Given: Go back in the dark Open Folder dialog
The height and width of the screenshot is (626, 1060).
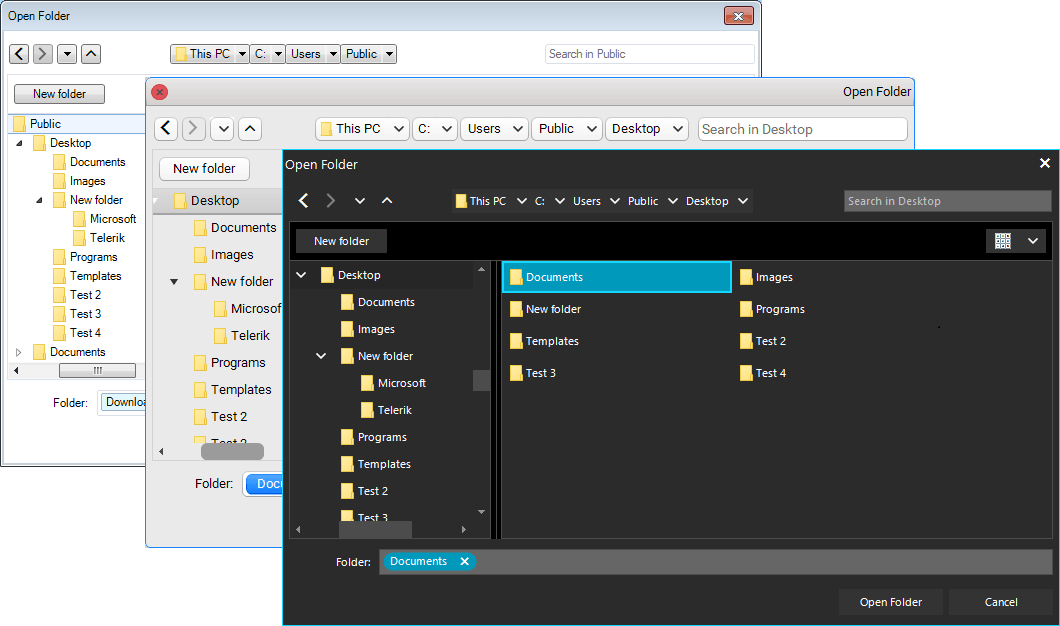Looking at the screenshot, I should click(304, 201).
